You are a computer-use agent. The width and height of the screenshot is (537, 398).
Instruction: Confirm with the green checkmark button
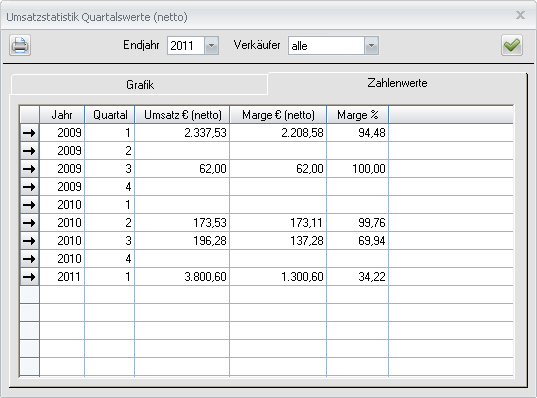(x=512, y=45)
